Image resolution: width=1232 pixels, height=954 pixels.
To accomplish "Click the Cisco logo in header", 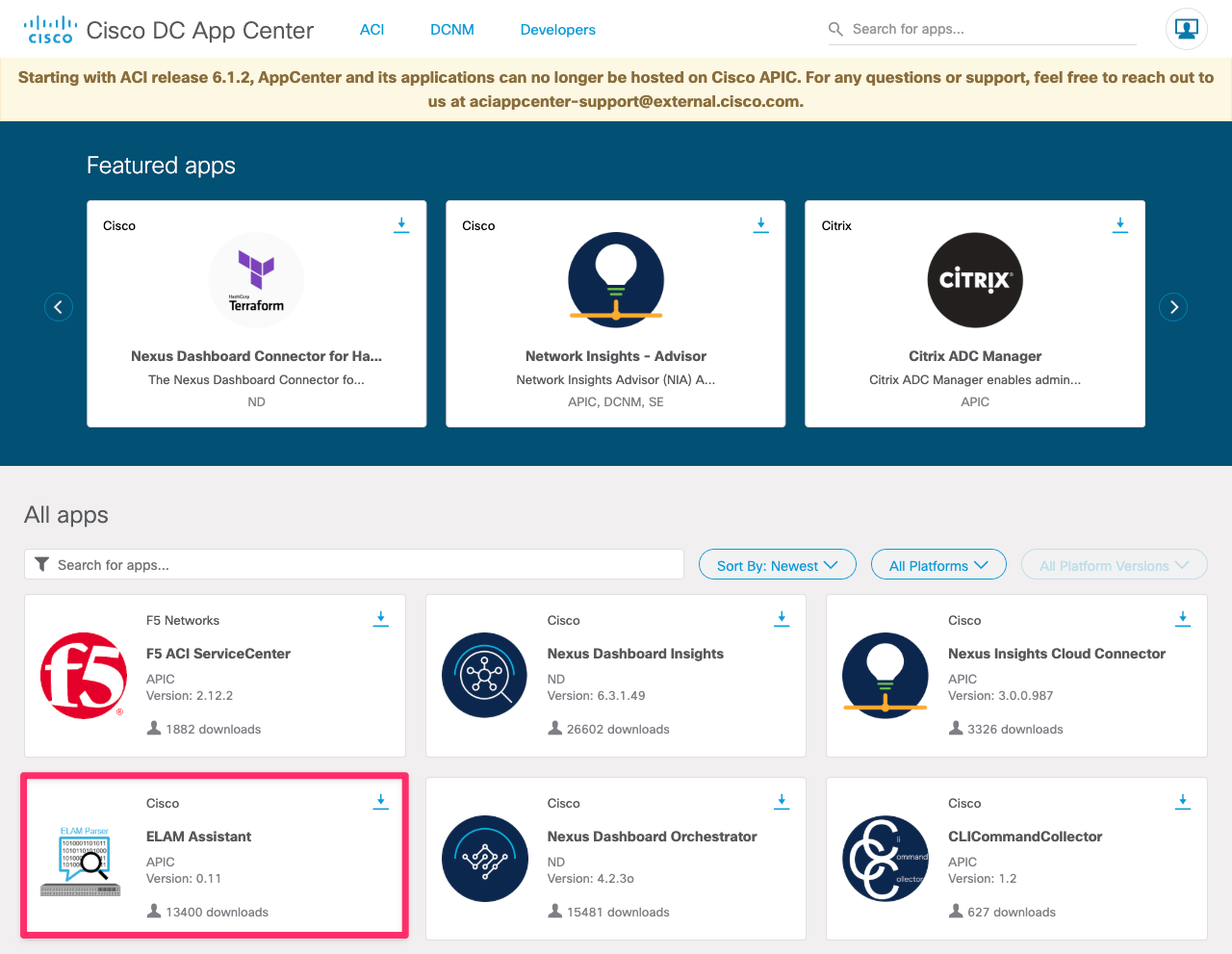I will (x=50, y=30).
